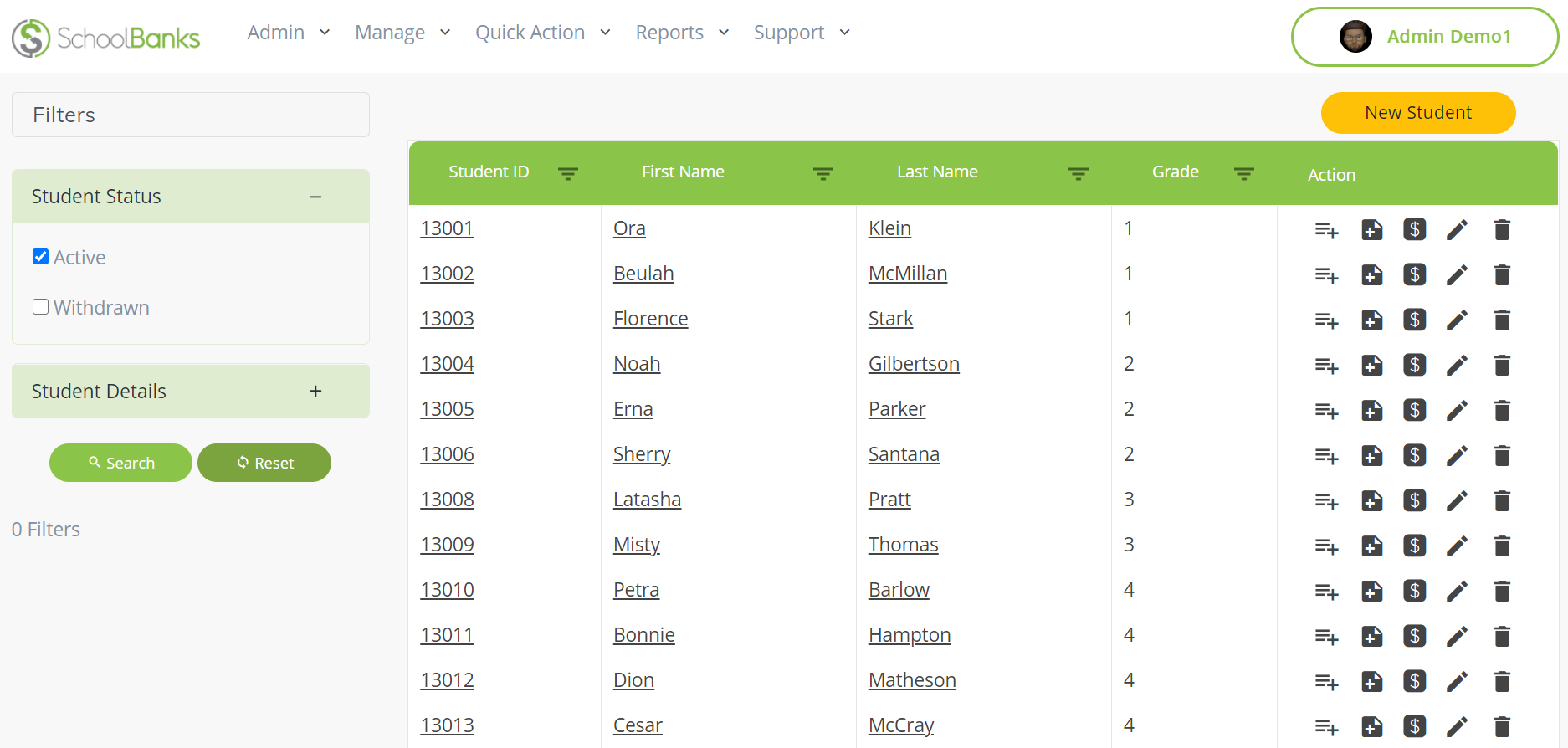This screenshot has height=748, width=1568.
Task: Edit Cesar McCray with pencil icon
Action: click(1457, 727)
